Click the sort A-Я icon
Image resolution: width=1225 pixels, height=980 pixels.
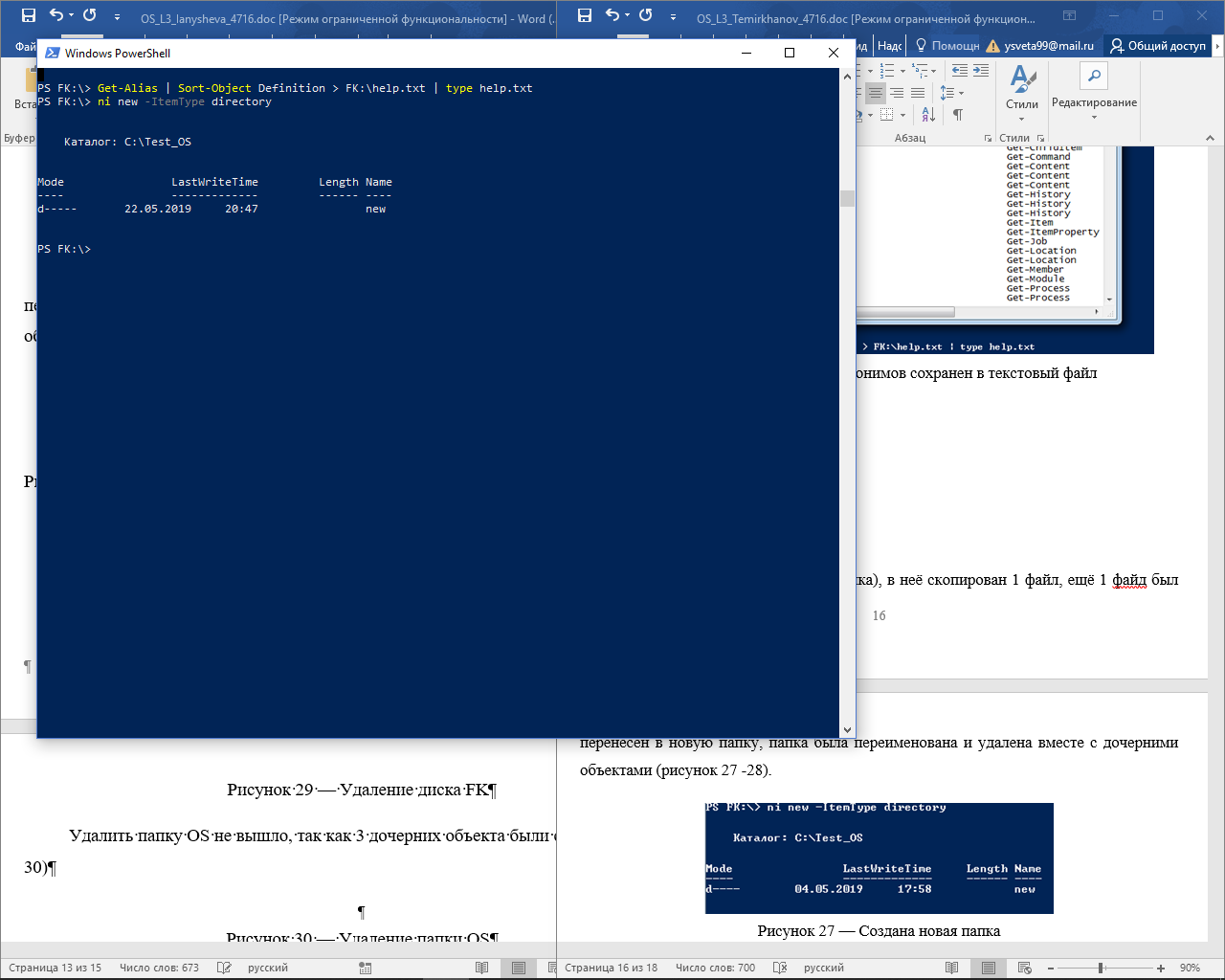[928, 115]
